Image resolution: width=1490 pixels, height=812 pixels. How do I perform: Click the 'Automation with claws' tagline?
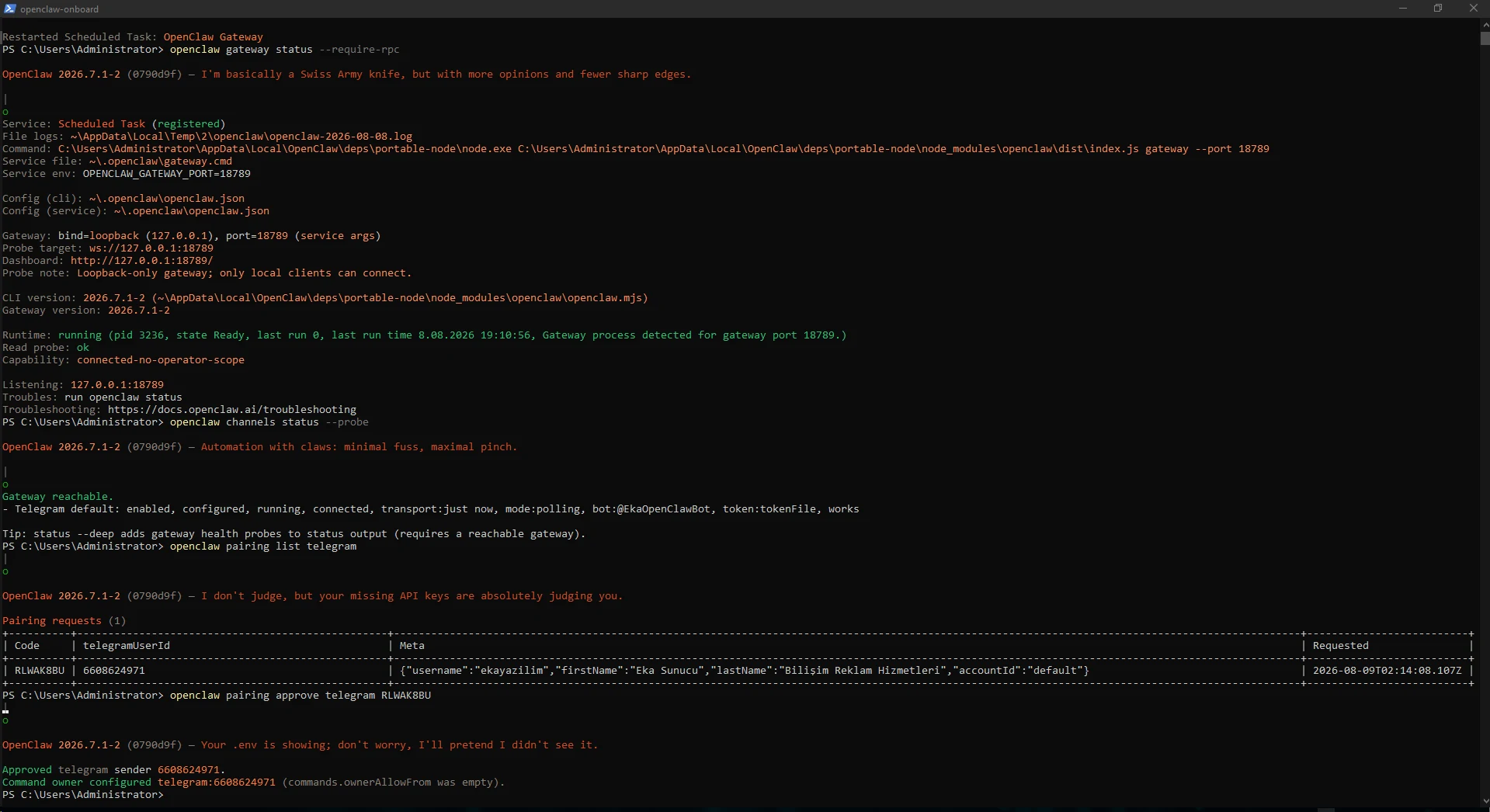[359, 447]
